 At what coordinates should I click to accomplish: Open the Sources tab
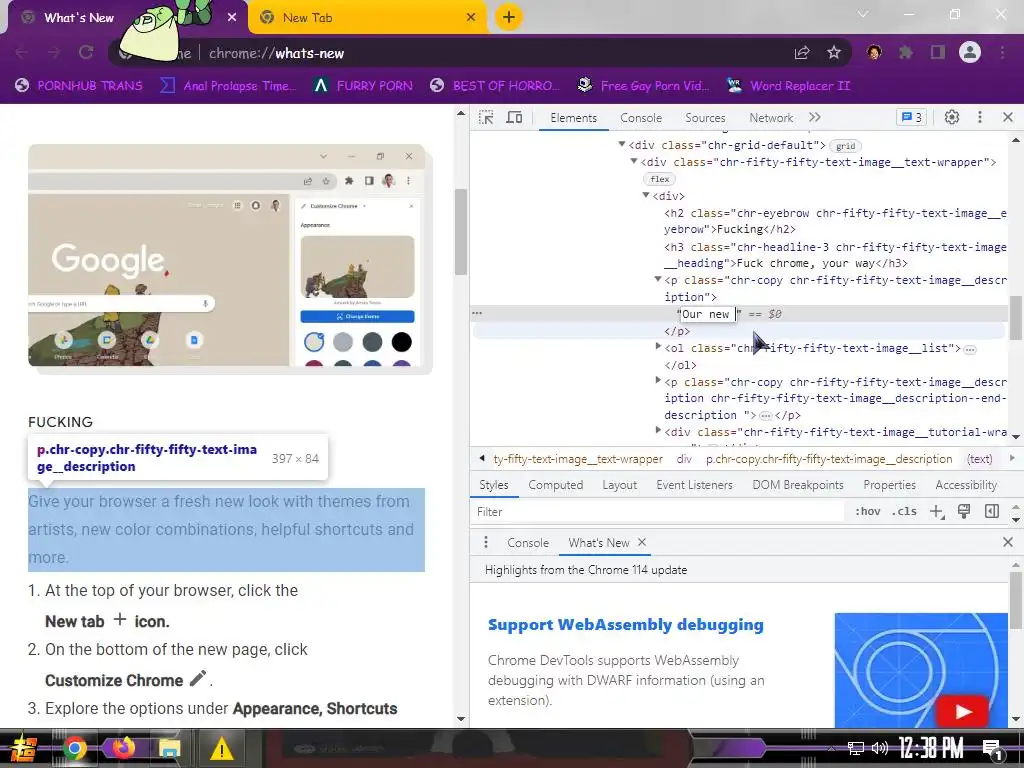pos(705,118)
